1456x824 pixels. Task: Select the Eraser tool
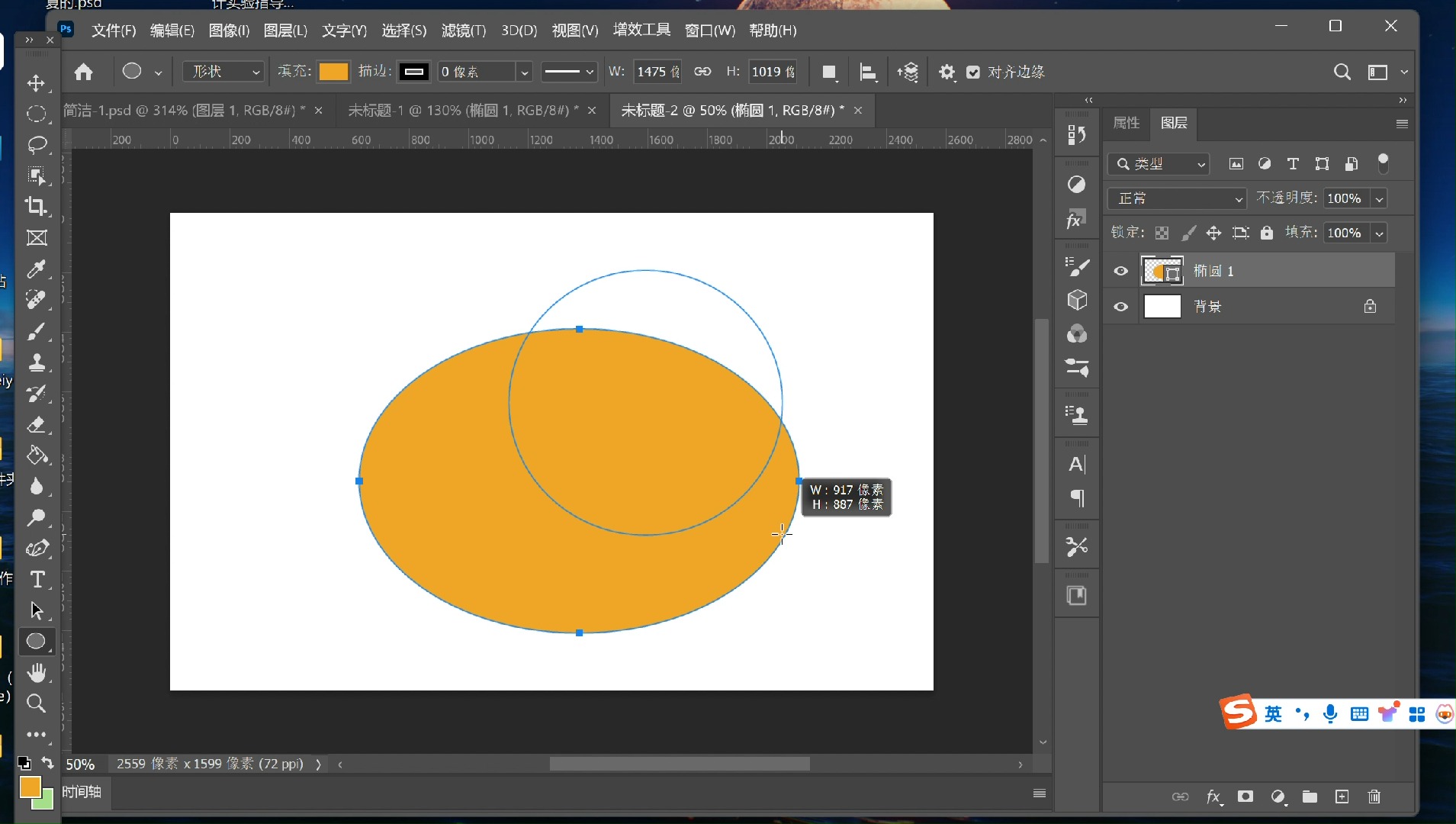click(36, 424)
